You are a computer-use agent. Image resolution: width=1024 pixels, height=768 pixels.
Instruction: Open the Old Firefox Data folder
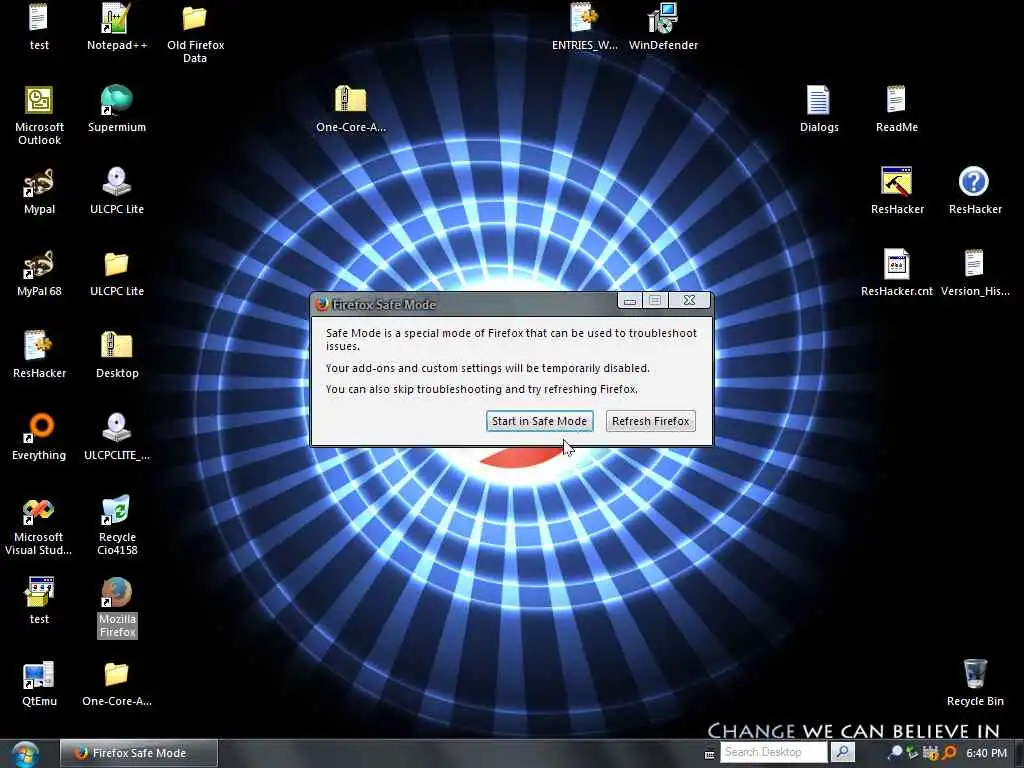(195, 33)
